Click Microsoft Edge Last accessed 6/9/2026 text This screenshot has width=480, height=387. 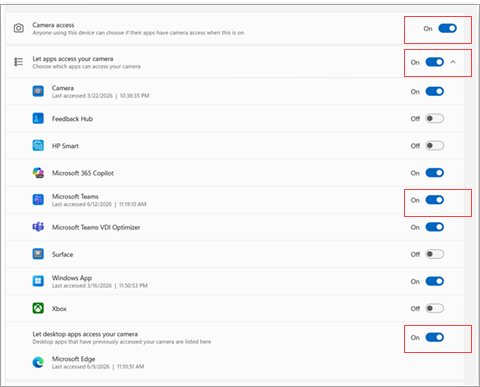[98, 367]
